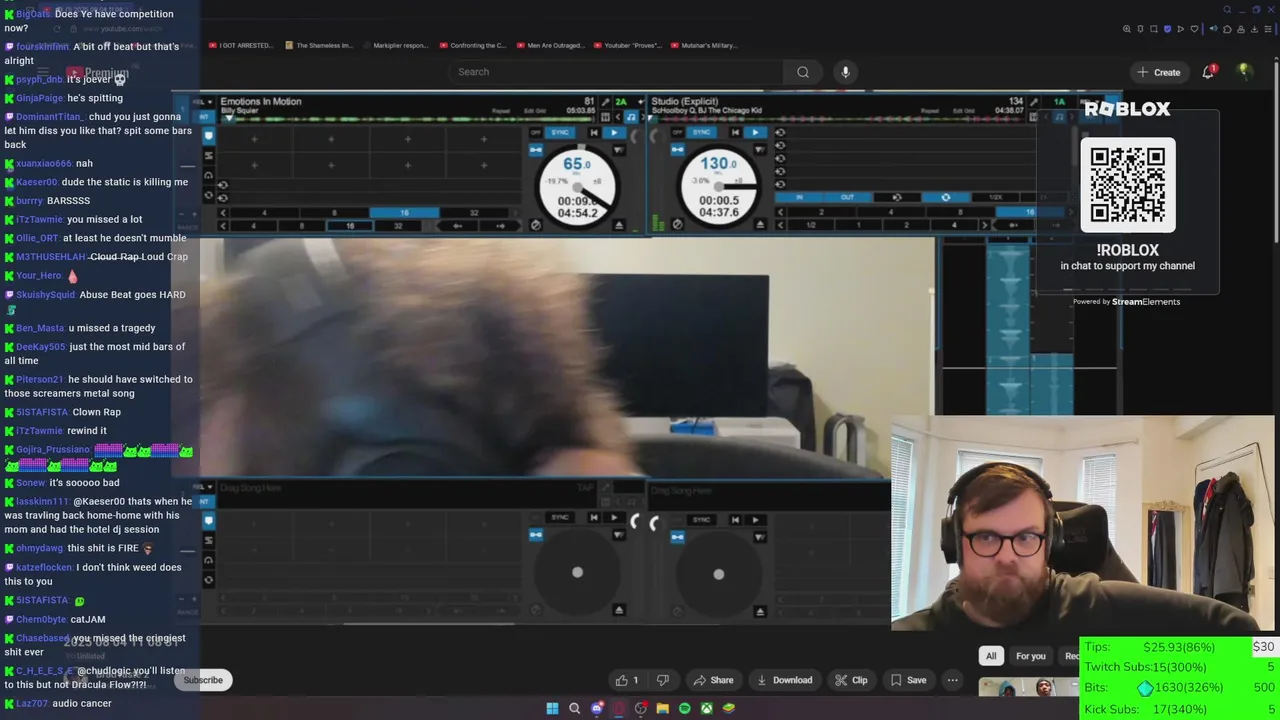The width and height of the screenshot is (1280, 720).
Task: Click loop IN button on right deck
Action: pos(800,197)
